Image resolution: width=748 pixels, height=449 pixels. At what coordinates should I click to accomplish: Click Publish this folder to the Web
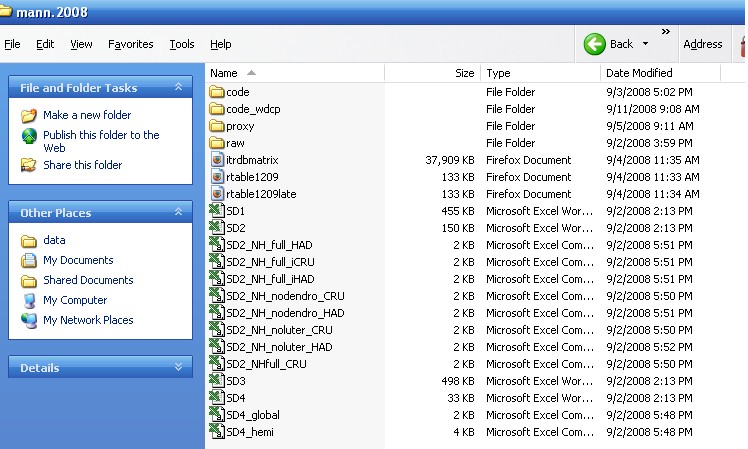[101, 141]
